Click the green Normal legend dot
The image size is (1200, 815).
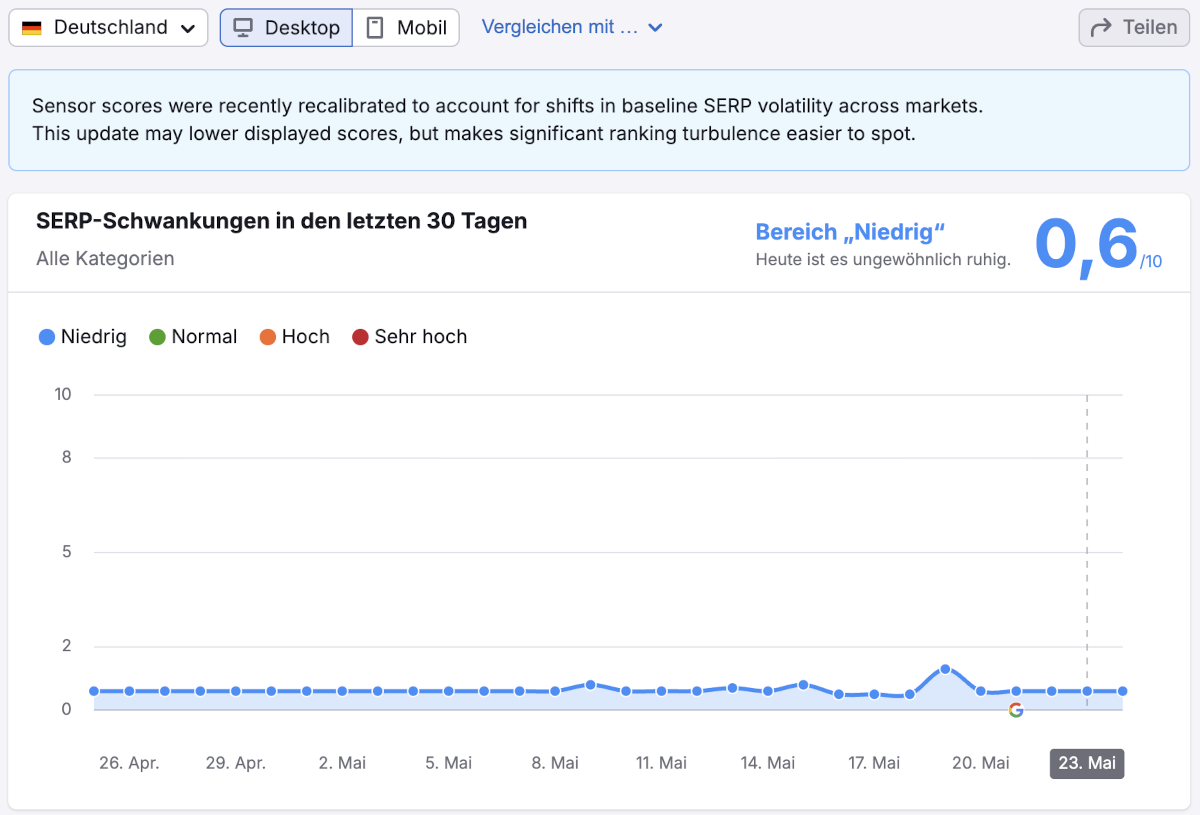coord(157,337)
